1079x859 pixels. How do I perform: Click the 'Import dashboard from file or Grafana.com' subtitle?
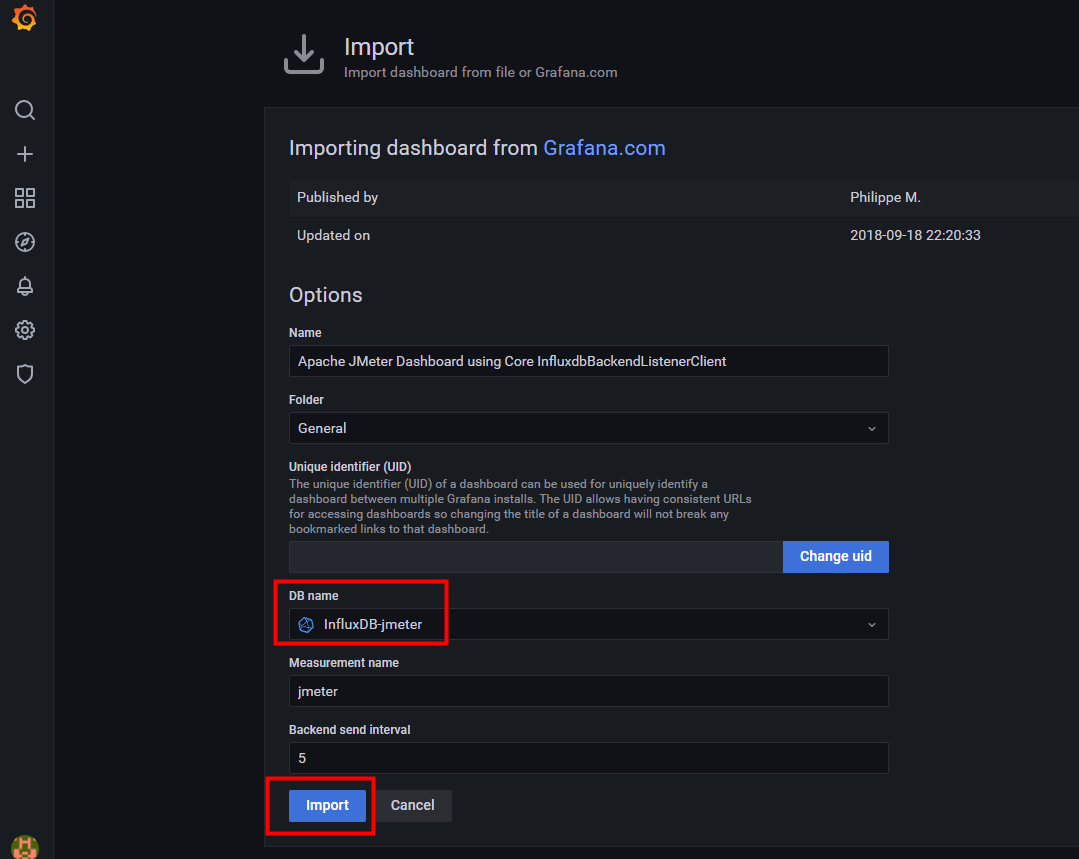click(480, 72)
